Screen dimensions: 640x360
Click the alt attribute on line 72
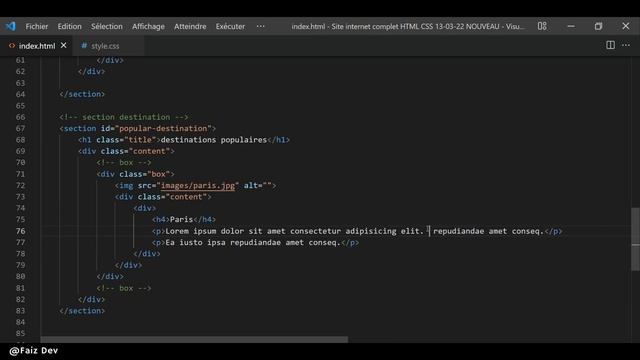[258, 185]
